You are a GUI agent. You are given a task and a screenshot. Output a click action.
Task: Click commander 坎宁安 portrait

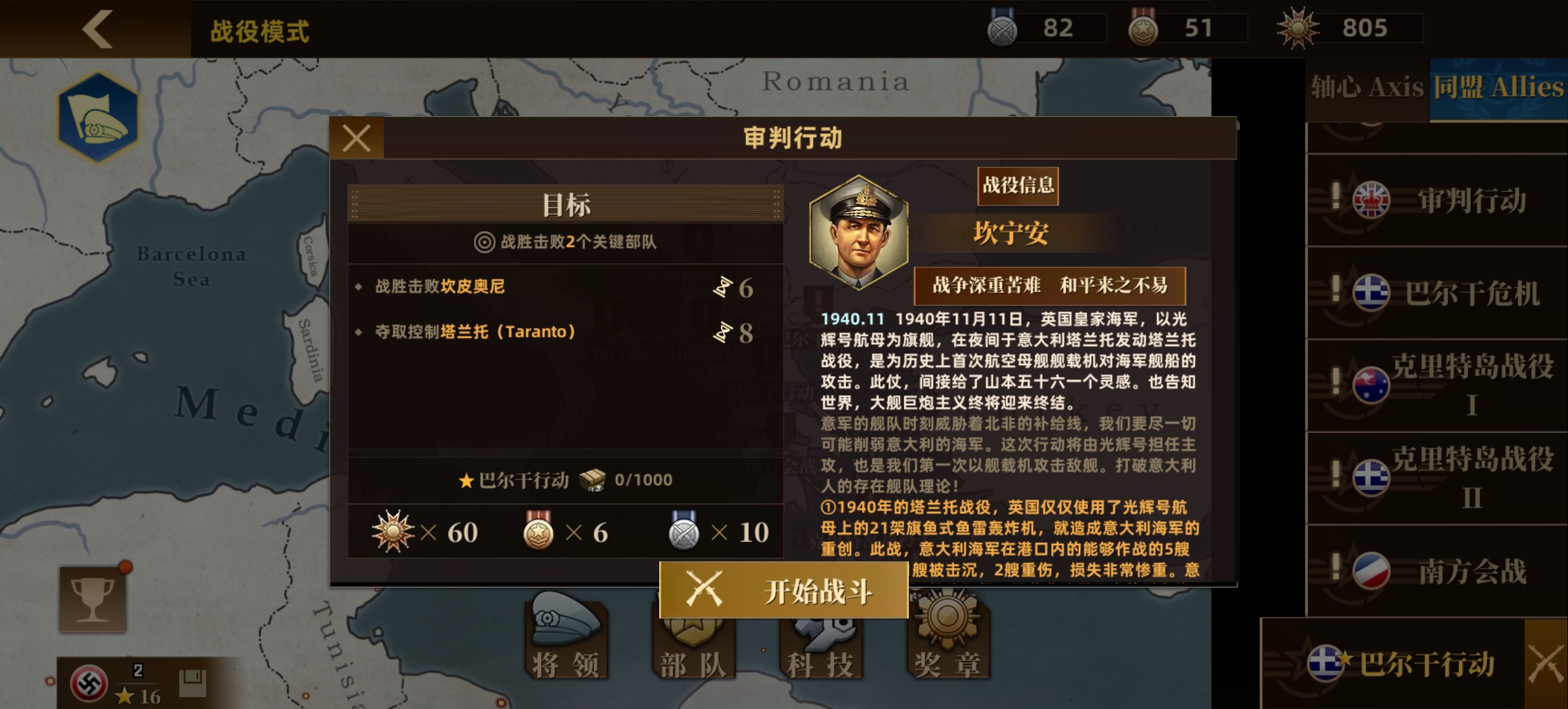[x=859, y=232]
